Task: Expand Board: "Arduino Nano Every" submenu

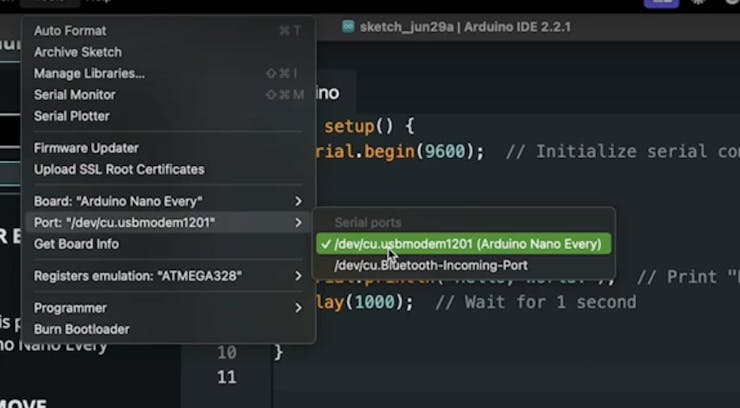Action: [x=168, y=201]
